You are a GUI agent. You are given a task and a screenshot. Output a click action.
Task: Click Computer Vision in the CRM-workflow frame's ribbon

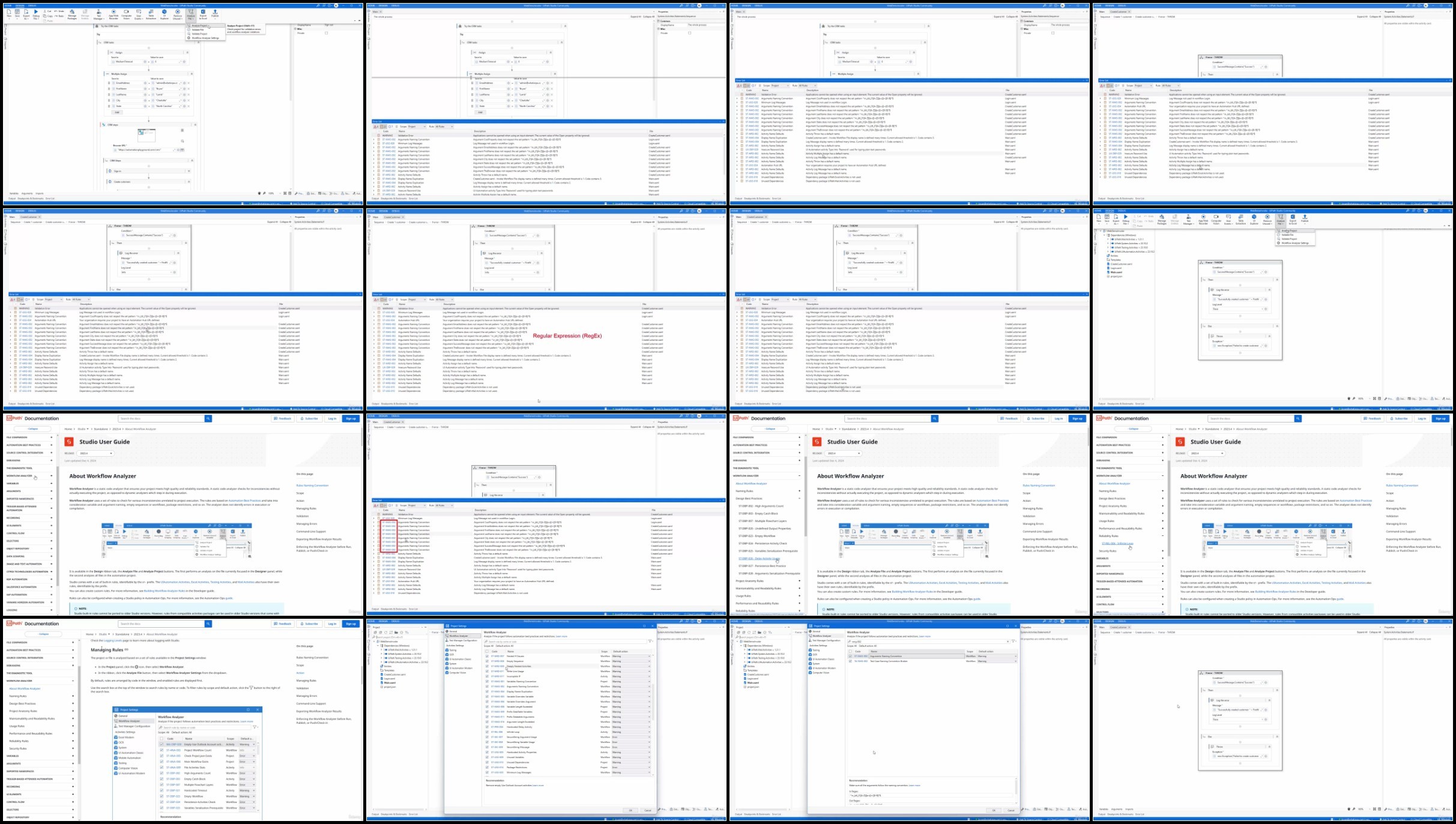(126, 14)
